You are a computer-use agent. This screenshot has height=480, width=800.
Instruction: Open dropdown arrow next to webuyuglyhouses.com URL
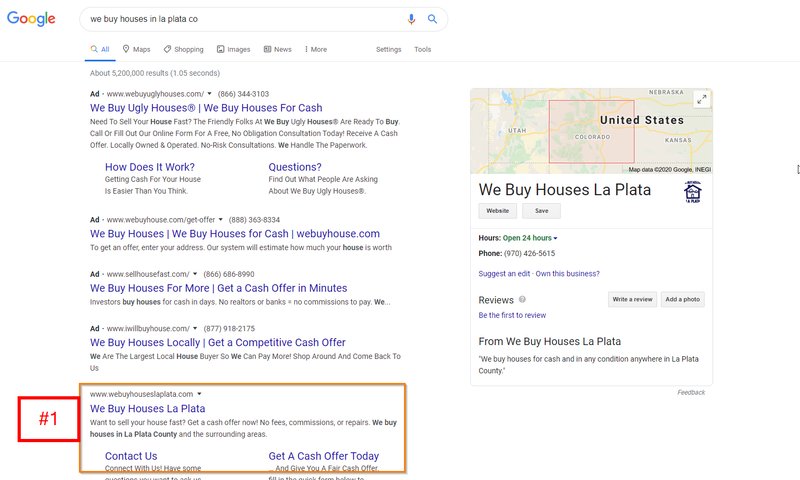click(x=209, y=94)
